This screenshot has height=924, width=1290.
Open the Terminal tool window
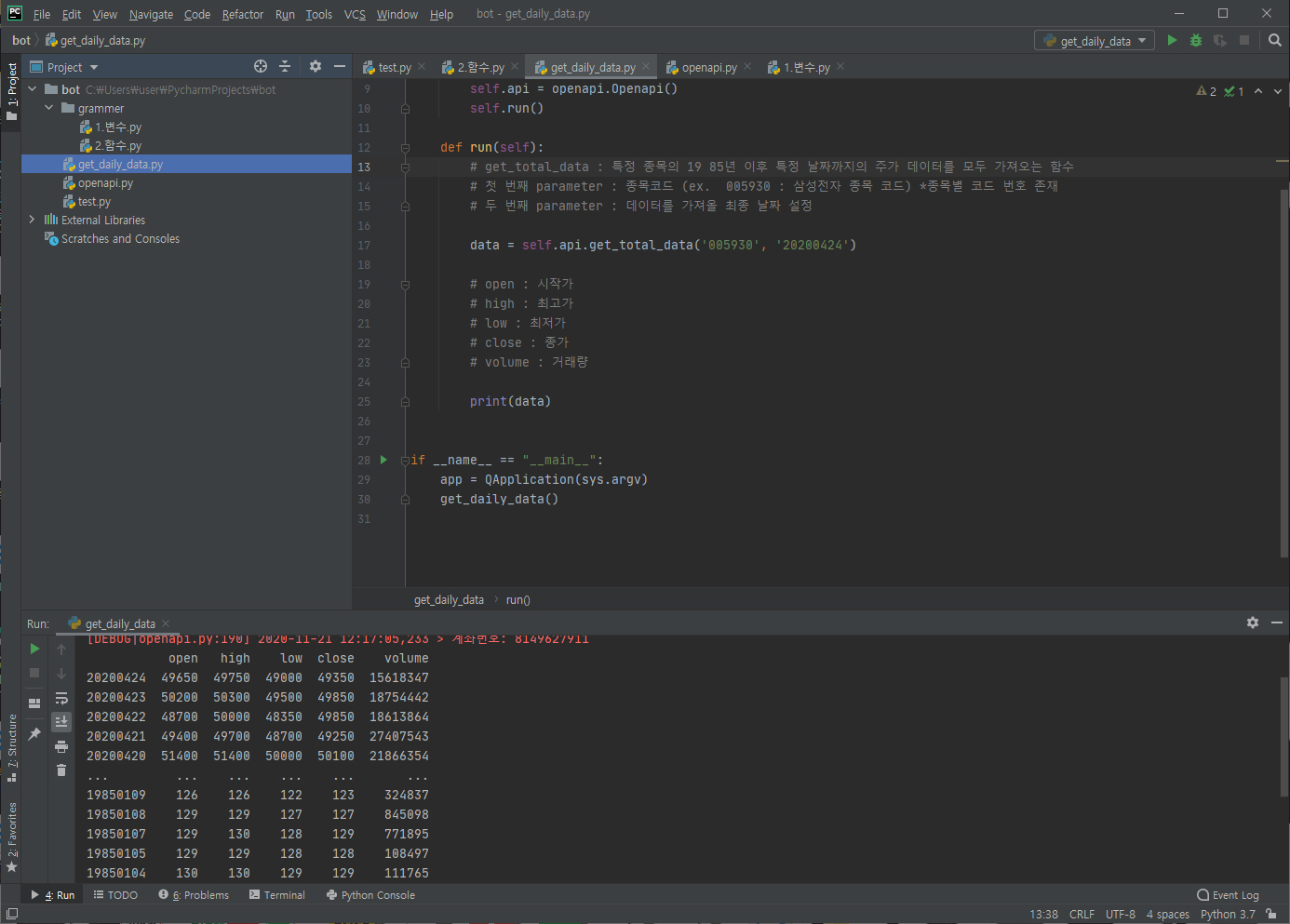point(277,895)
